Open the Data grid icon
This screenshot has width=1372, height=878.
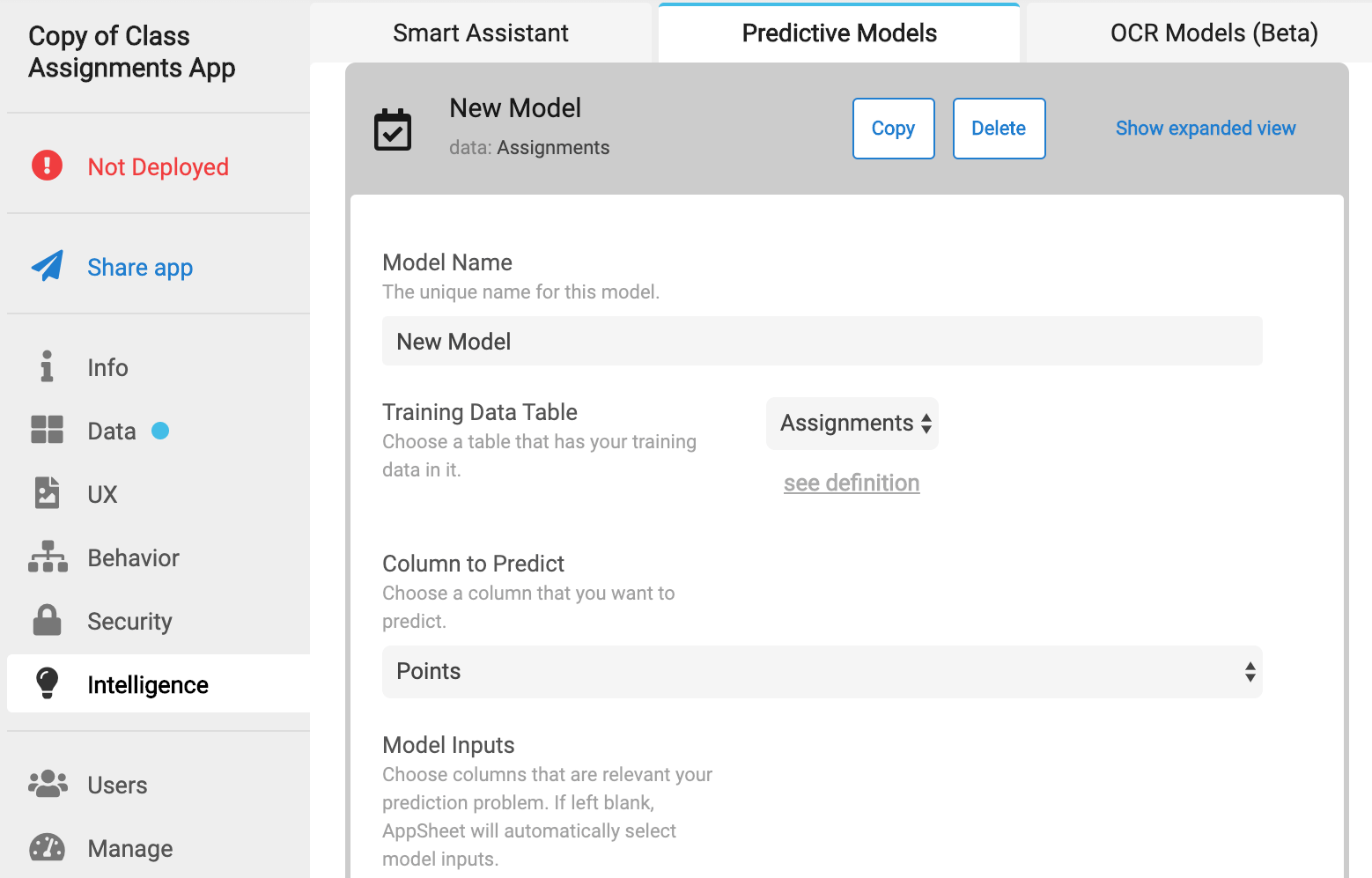[x=47, y=430]
